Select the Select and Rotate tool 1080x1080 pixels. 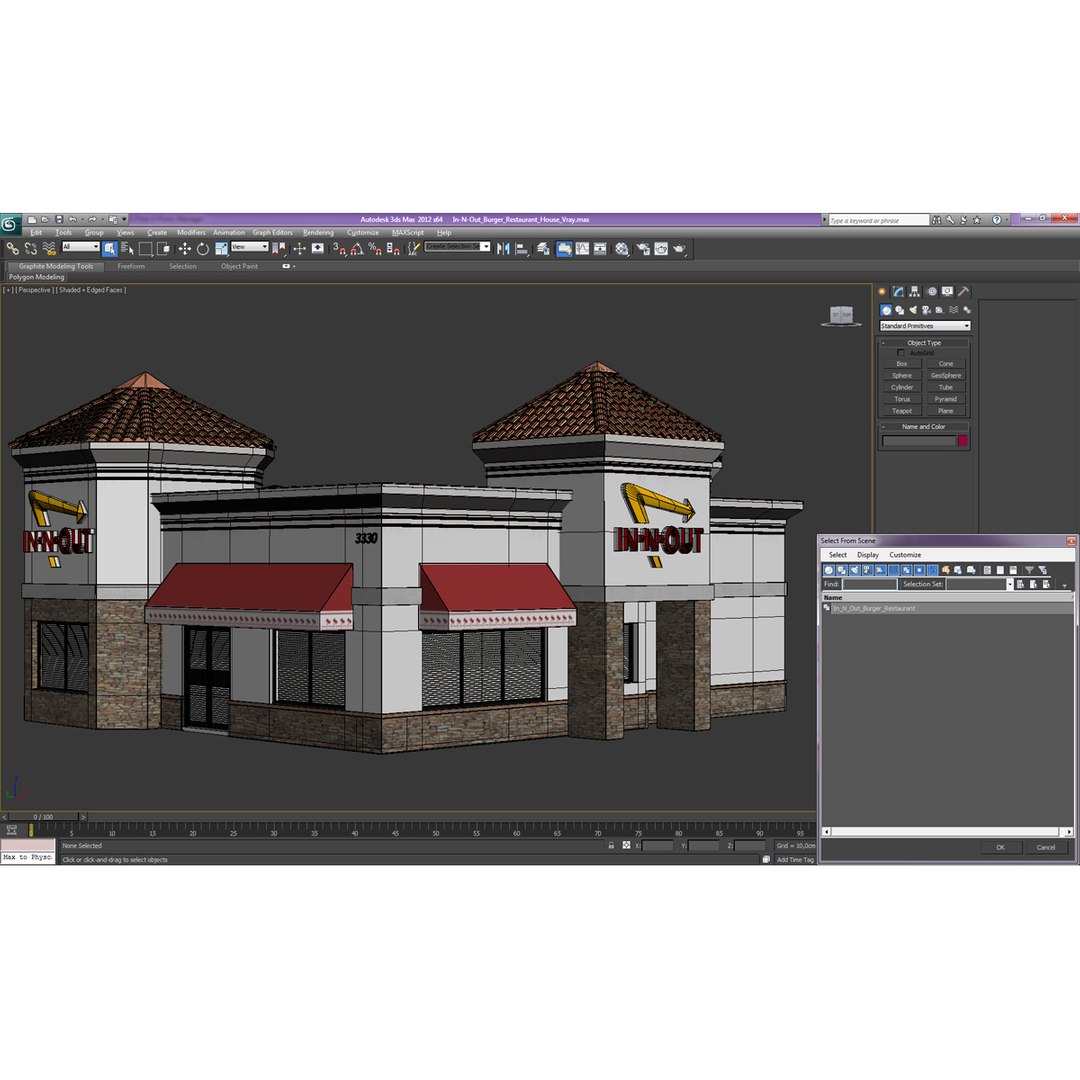pos(202,249)
